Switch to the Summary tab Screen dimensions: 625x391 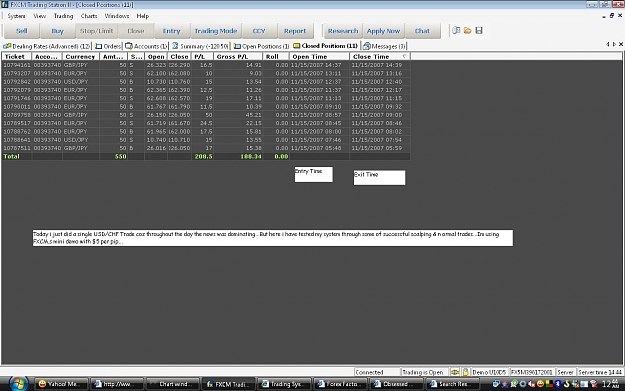click(200, 46)
